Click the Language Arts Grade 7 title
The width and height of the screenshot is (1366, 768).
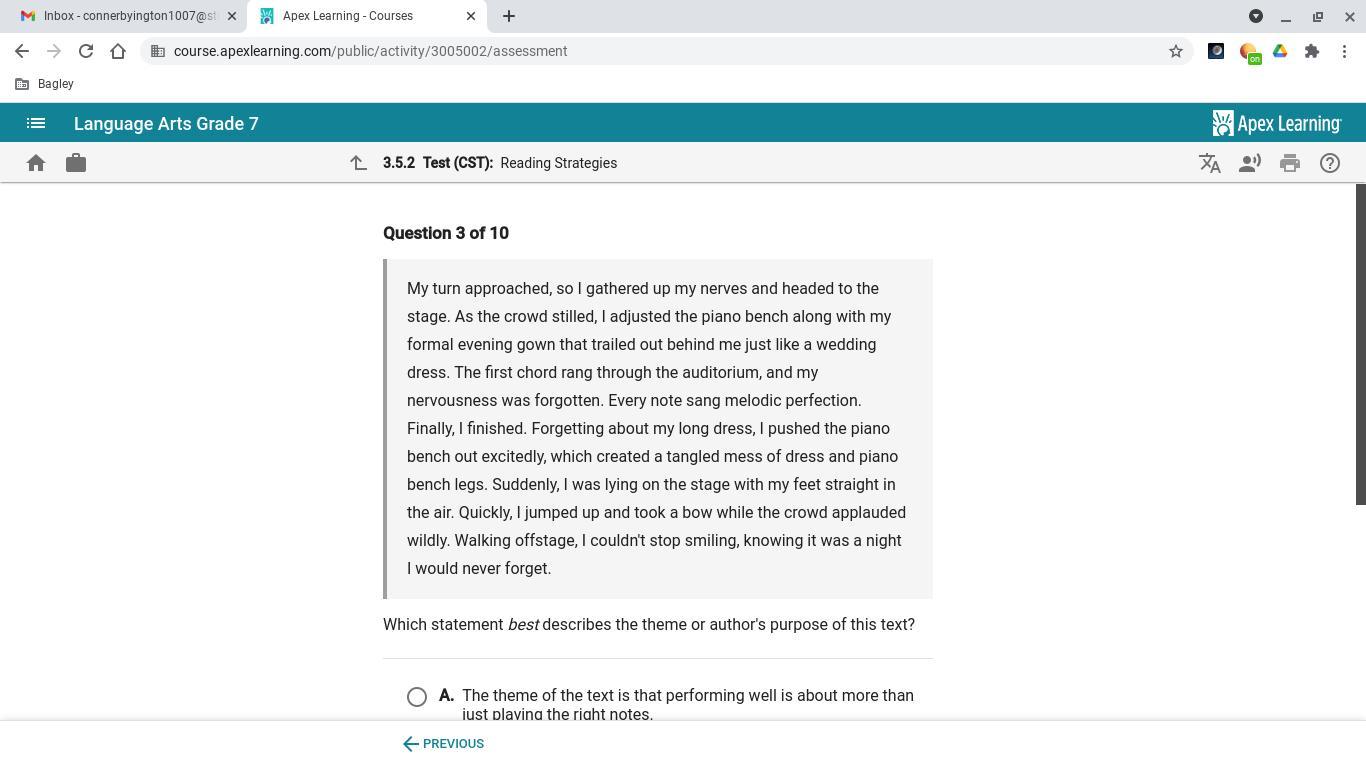point(166,124)
